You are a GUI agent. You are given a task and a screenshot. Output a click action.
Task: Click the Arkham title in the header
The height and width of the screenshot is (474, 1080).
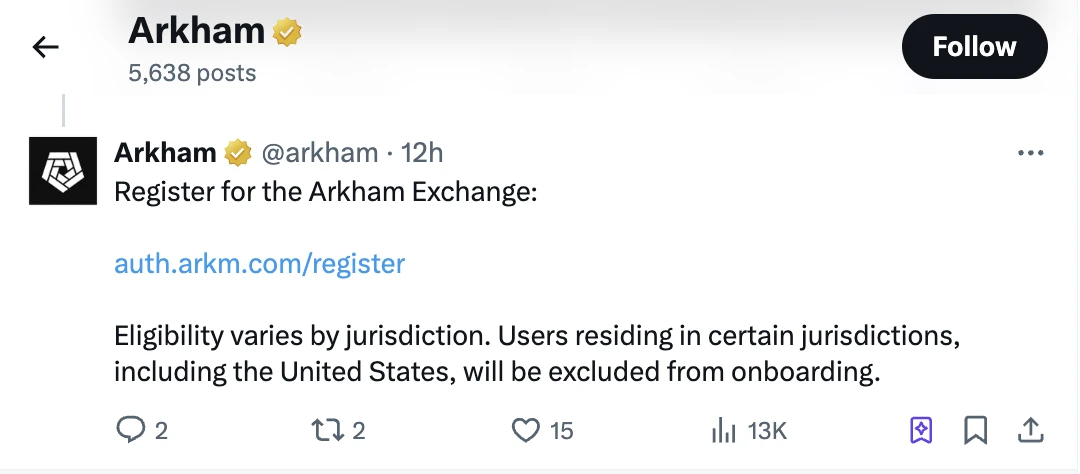click(x=196, y=32)
